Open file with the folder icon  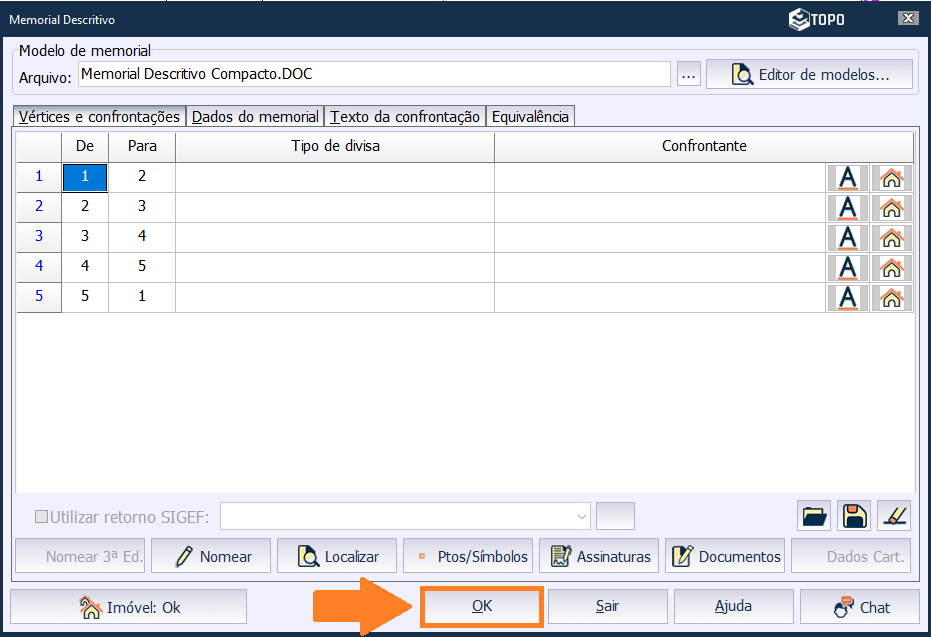click(816, 516)
